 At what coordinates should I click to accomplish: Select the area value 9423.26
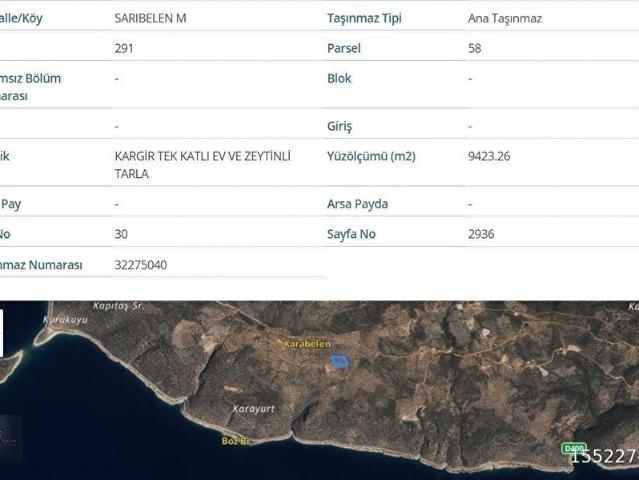click(x=489, y=156)
